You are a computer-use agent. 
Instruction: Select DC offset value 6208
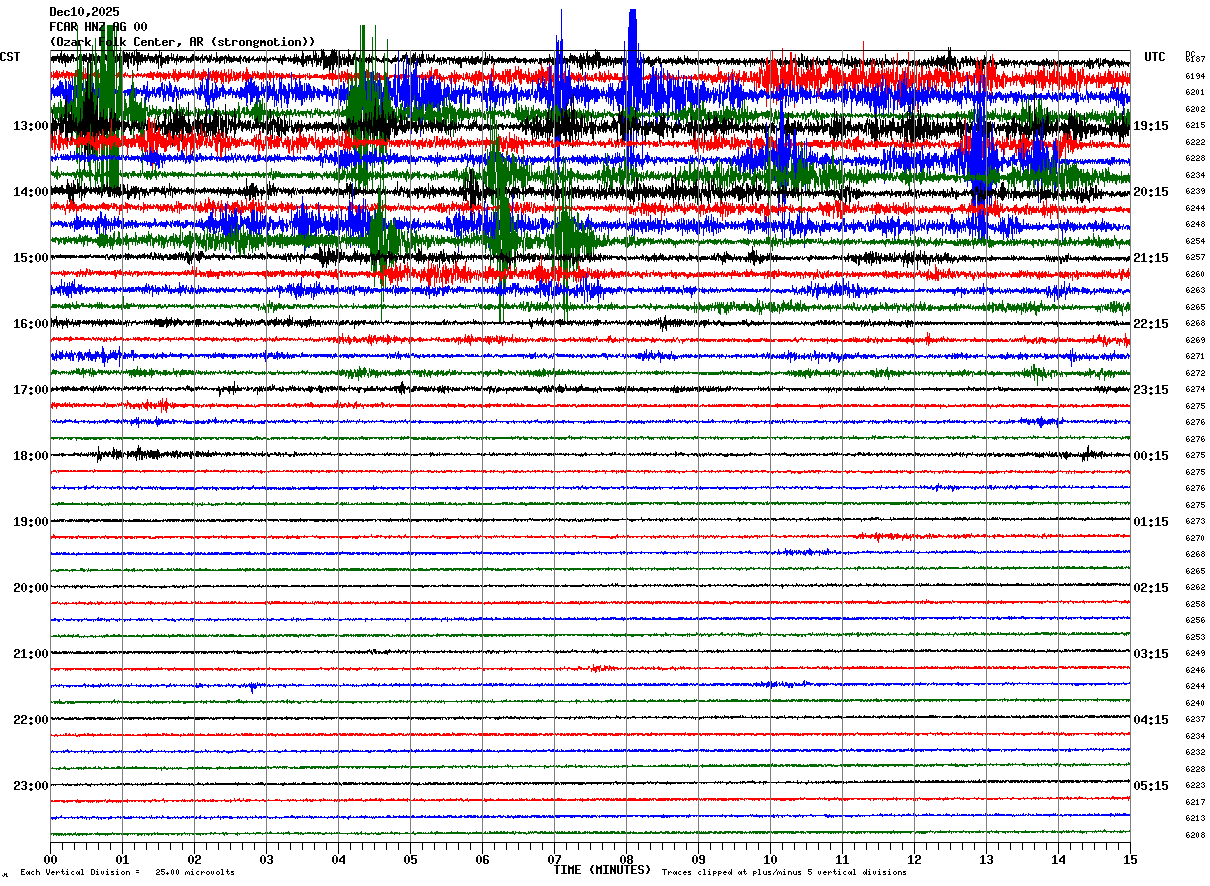(x=1195, y=835)
